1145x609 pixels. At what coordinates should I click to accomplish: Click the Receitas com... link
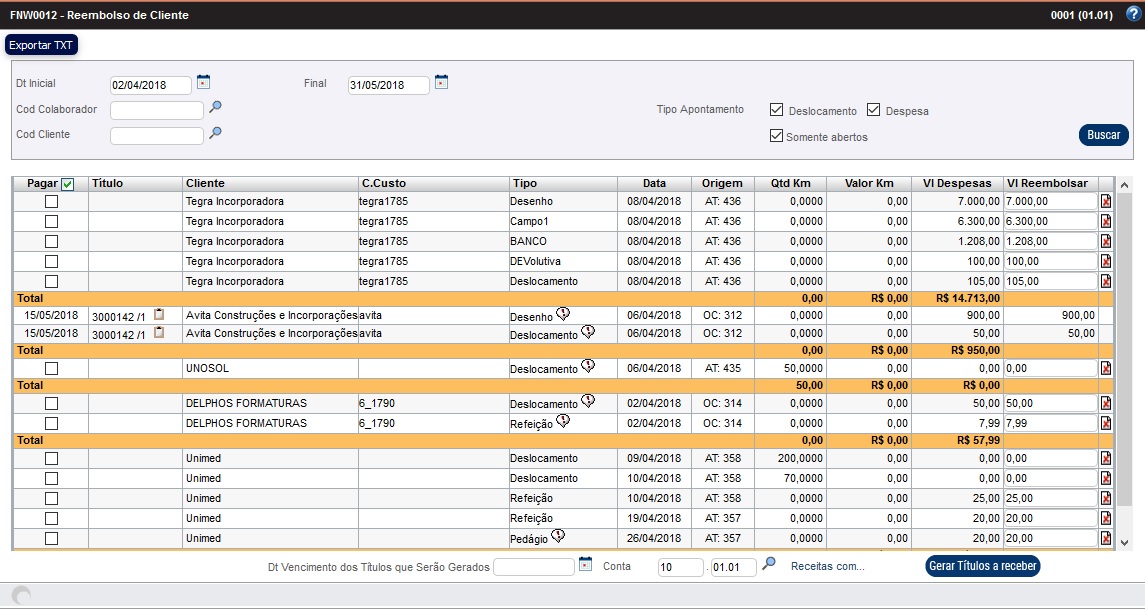click(x=827, y=566)
